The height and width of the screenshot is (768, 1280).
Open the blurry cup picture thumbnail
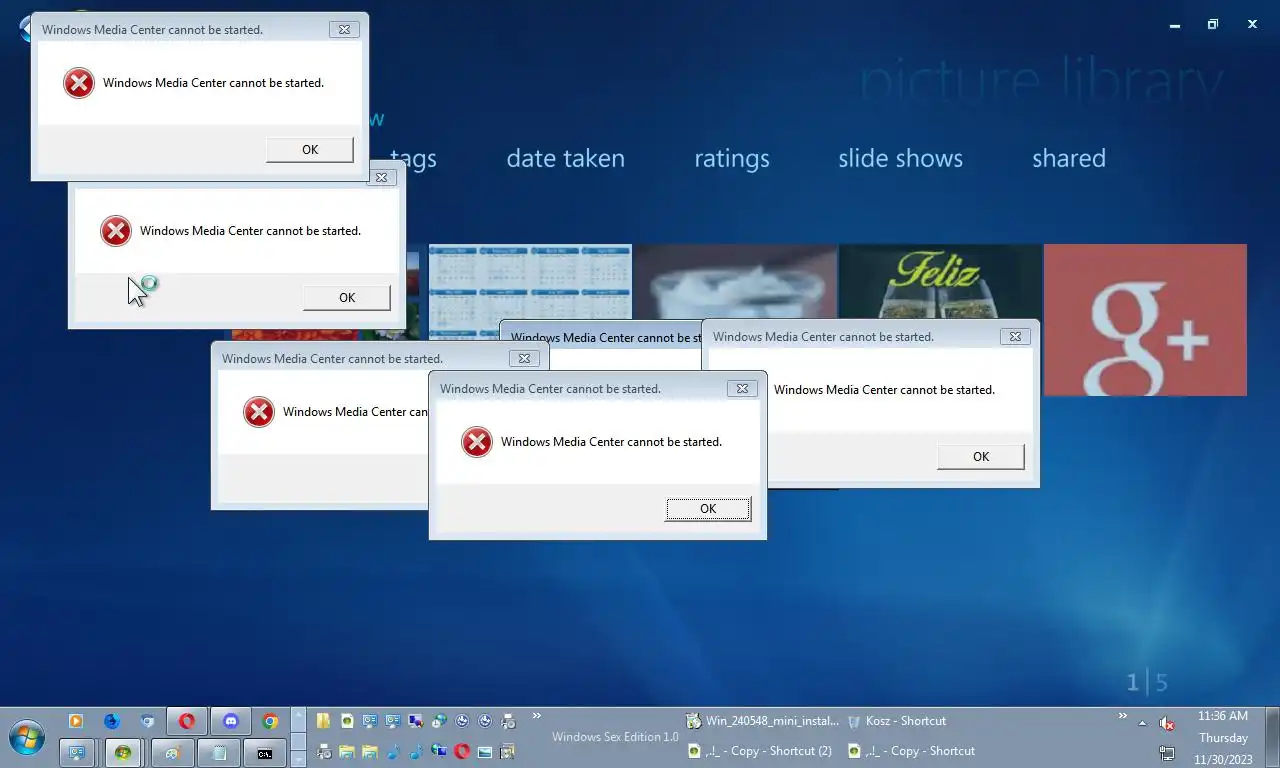(x=736, y=282)
